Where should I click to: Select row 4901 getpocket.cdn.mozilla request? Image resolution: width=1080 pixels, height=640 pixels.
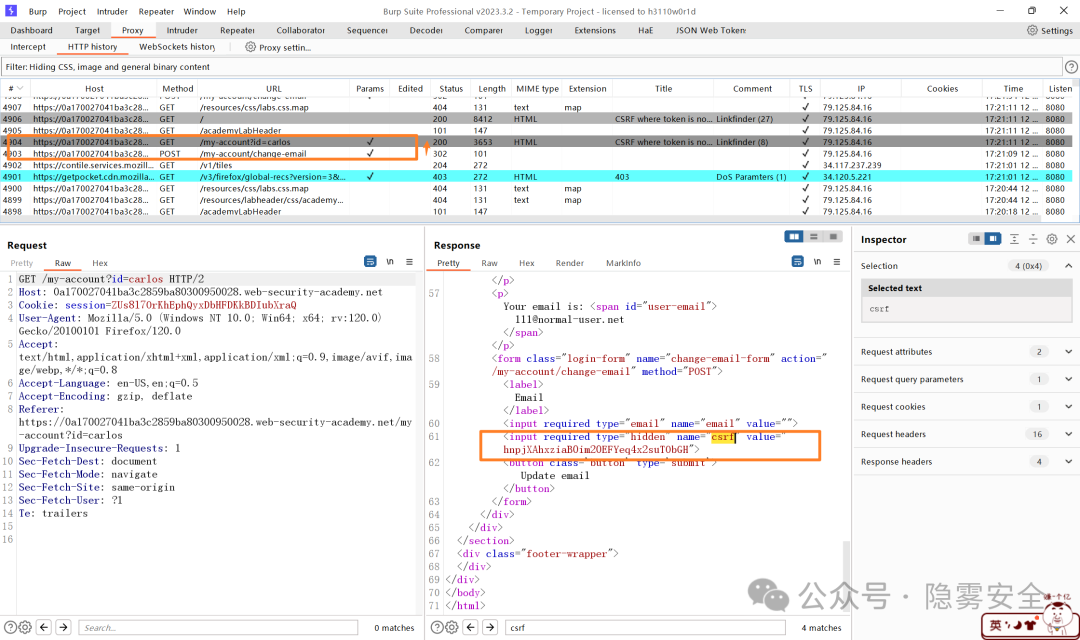537,176
